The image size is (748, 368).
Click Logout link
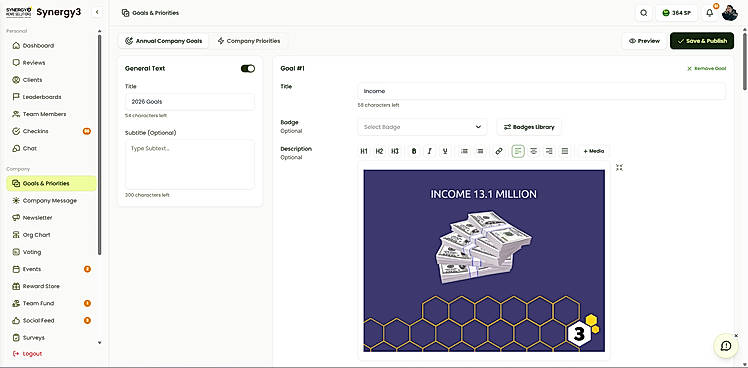point(27,354)
